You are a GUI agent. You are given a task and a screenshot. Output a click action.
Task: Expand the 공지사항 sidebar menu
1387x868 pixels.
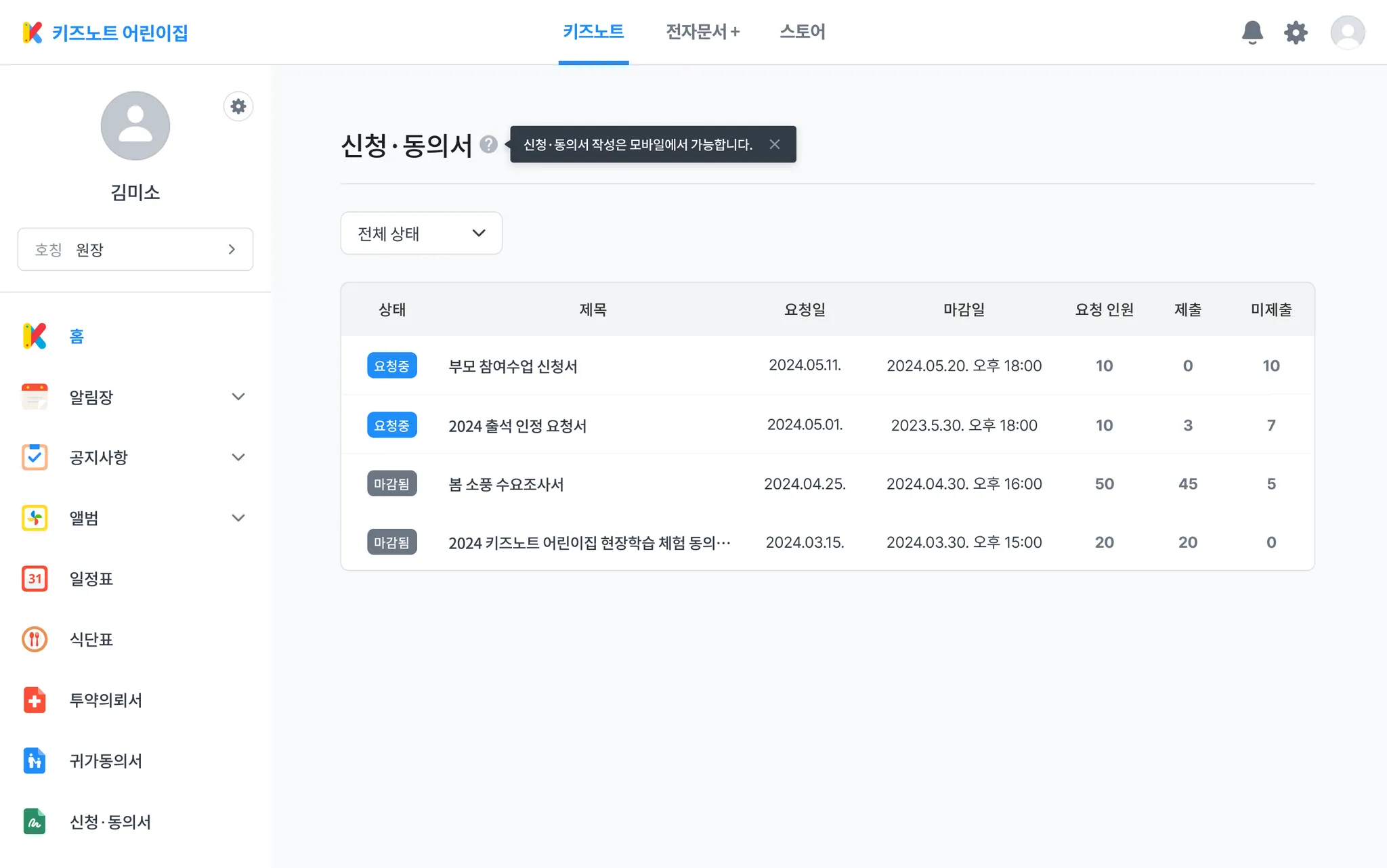[238, 458]
